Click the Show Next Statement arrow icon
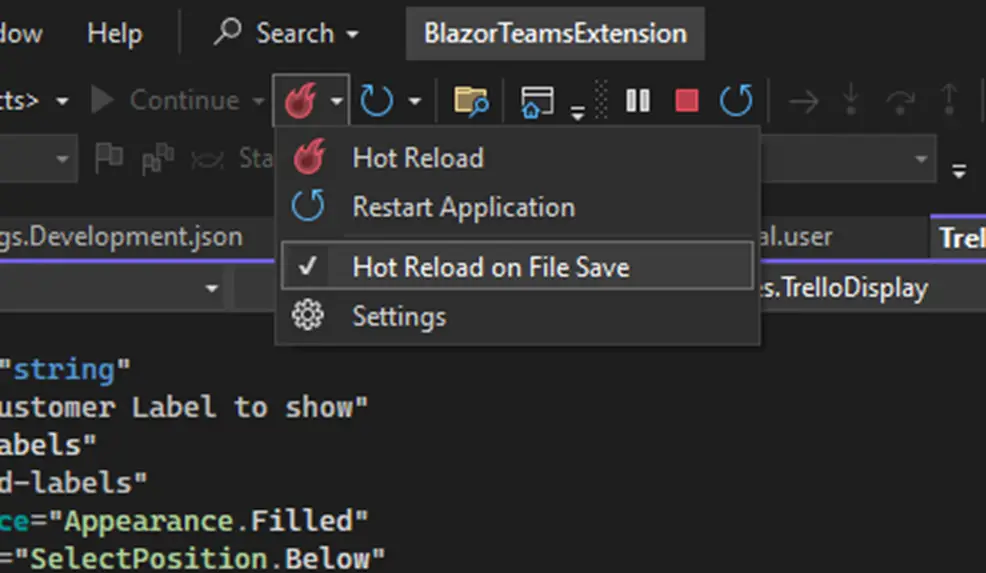This screenshot has width=986, height=573. point(804,101)
